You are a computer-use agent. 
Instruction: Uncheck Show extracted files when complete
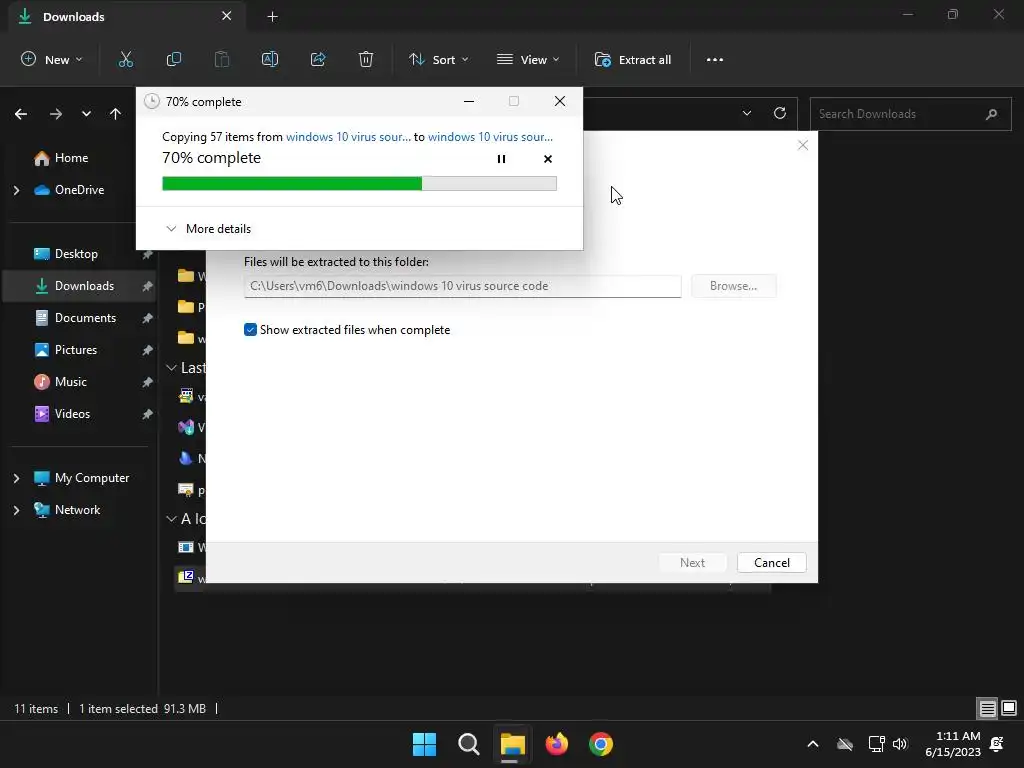[x=250, y=330]
